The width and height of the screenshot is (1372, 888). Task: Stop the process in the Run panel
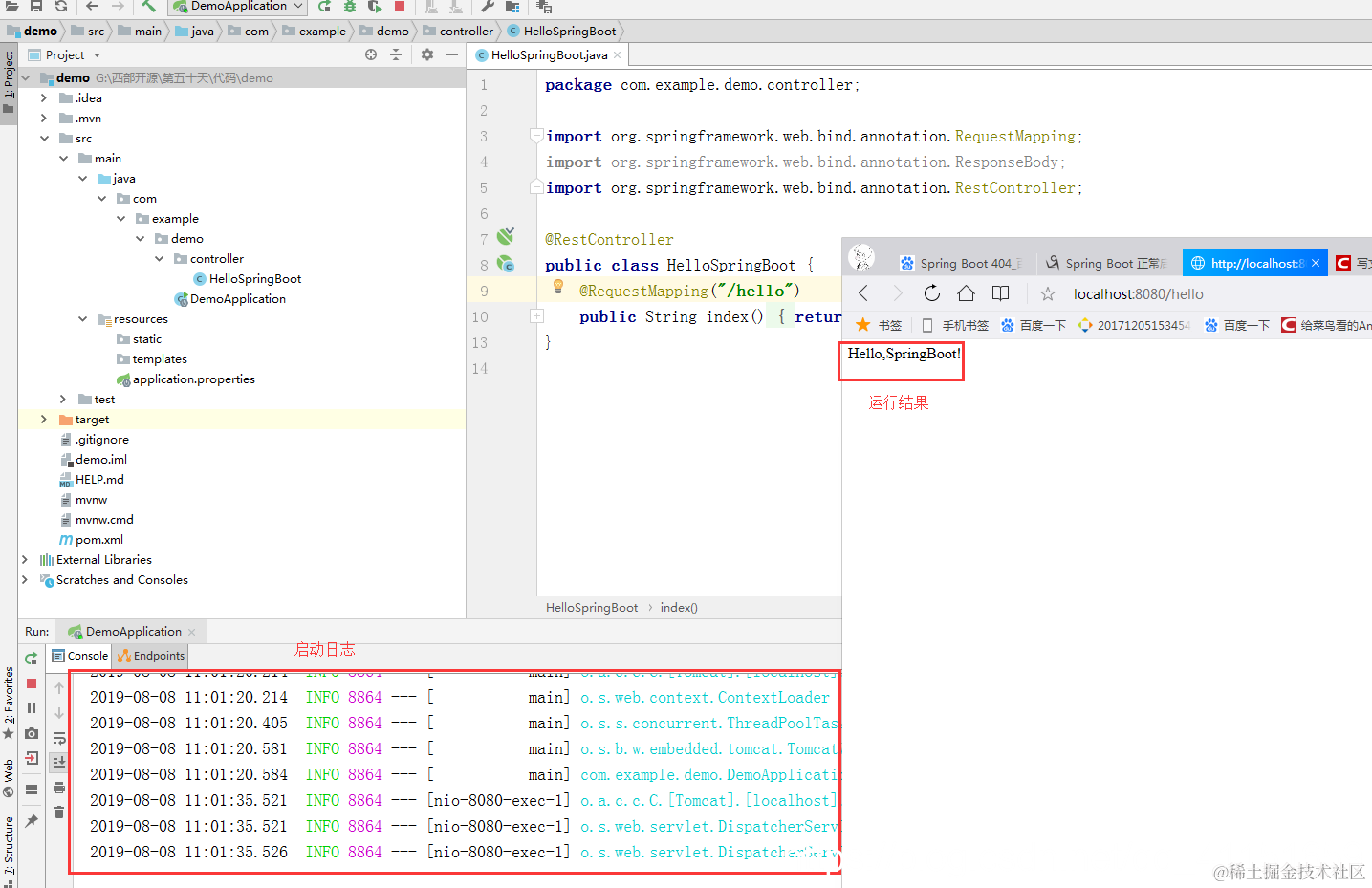coord(32,683)
